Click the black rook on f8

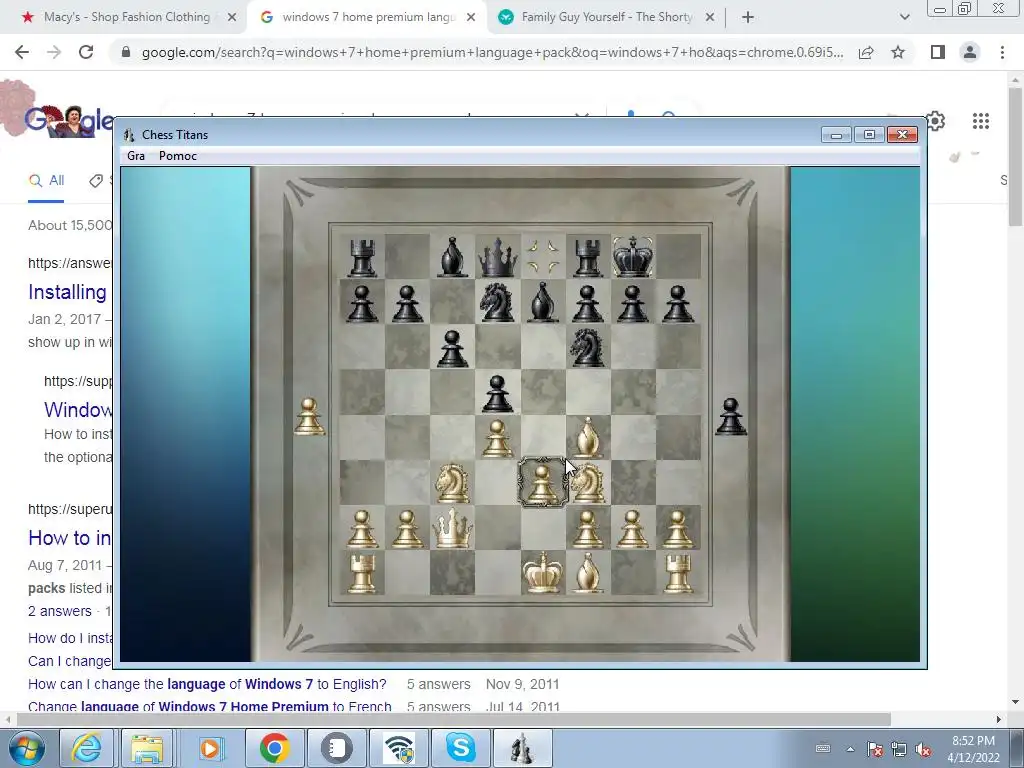[x=588, y=258]
